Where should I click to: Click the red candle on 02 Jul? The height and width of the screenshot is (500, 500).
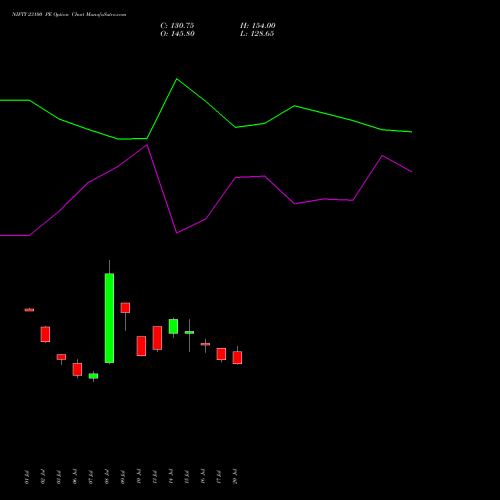[45, 334]
